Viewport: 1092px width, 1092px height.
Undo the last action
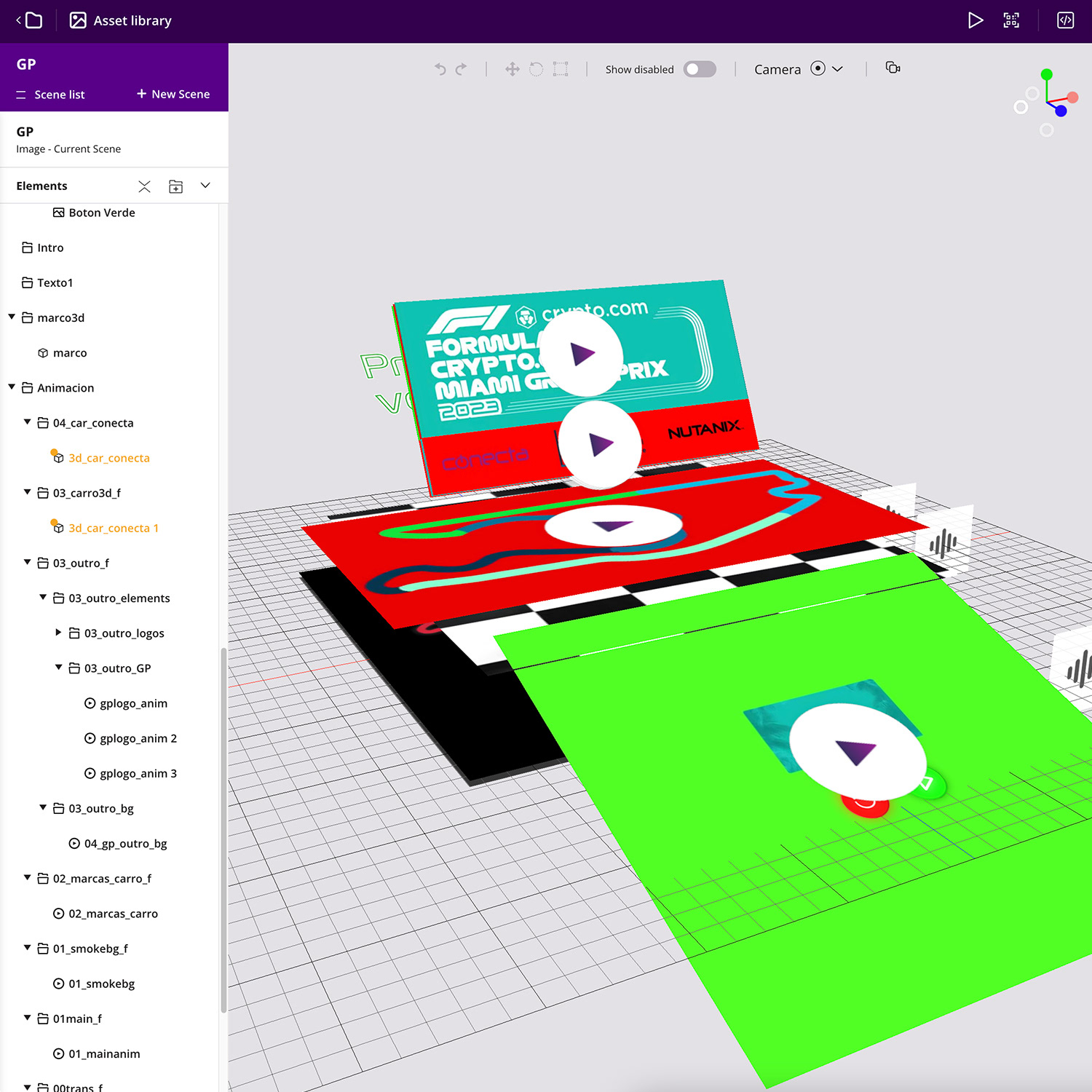point(440,69)
